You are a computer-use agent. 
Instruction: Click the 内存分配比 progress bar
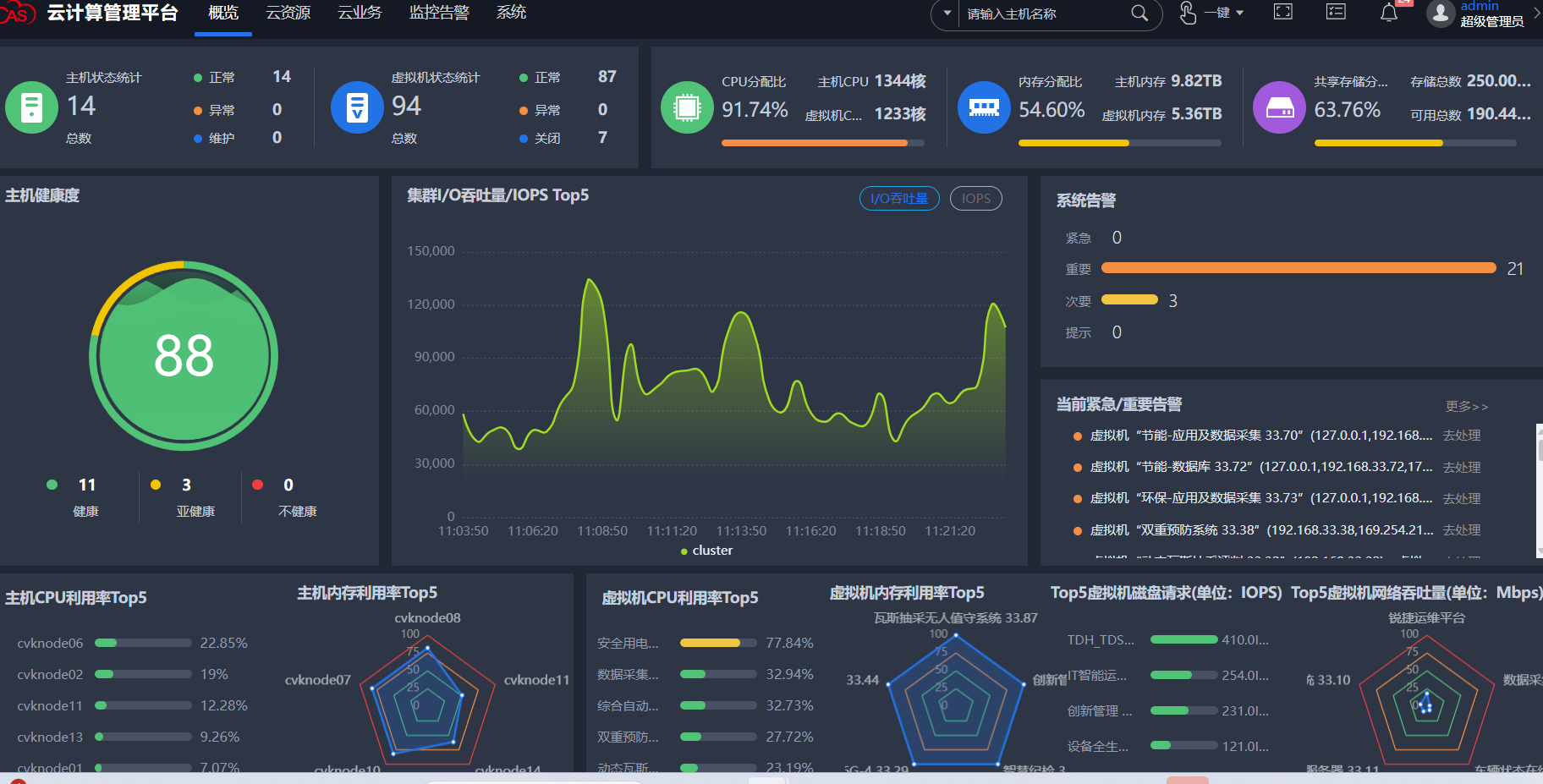[x=1119, y=143]
